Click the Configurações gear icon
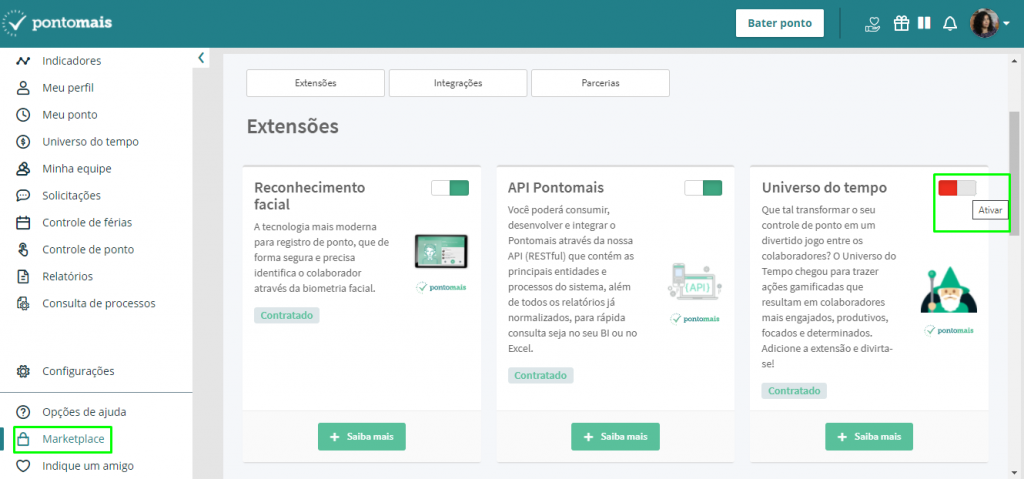1024x479 pixels. tap(24, 371)
